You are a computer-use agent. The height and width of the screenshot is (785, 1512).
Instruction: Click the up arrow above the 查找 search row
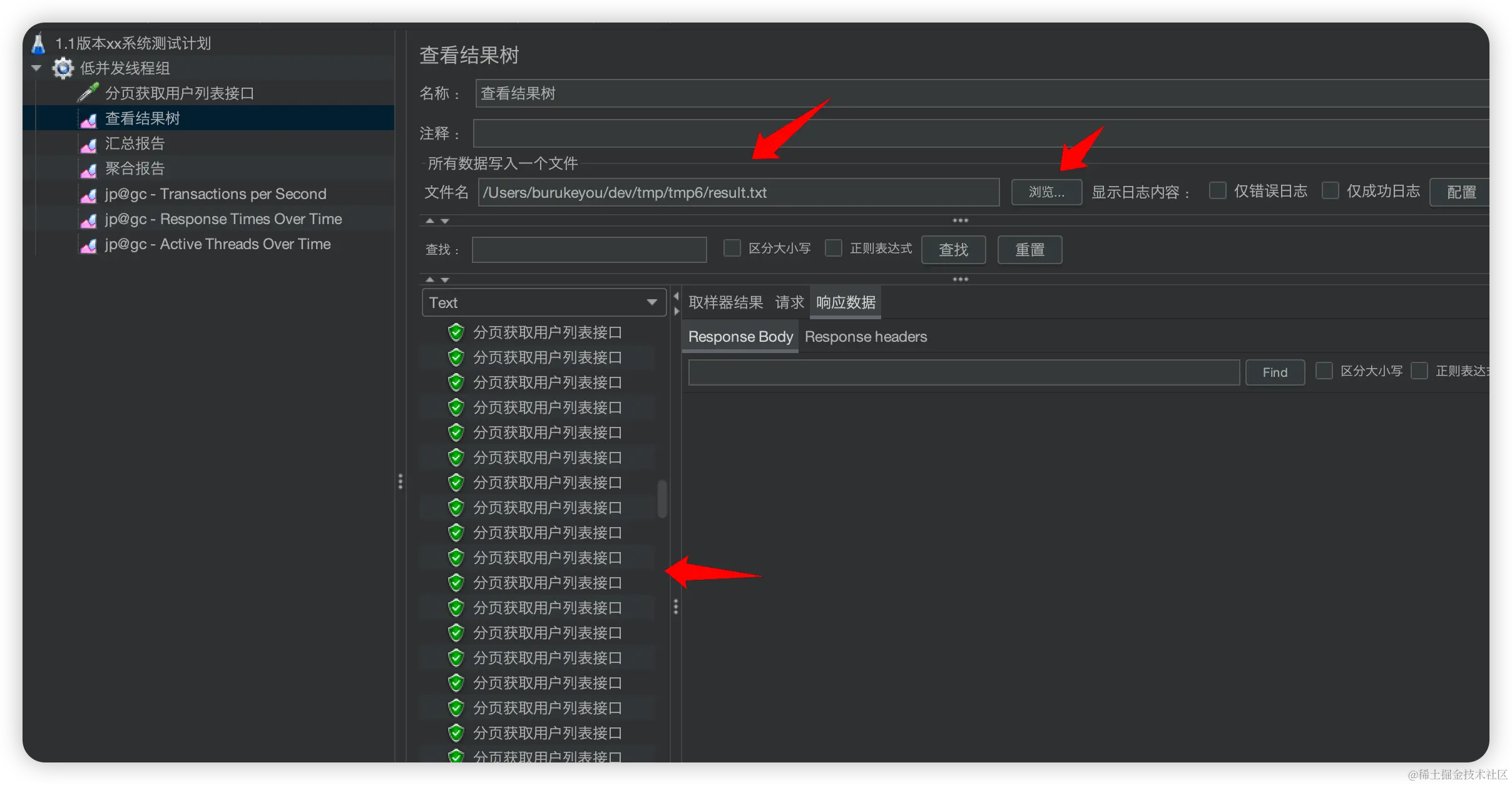[x=429, y=220]
